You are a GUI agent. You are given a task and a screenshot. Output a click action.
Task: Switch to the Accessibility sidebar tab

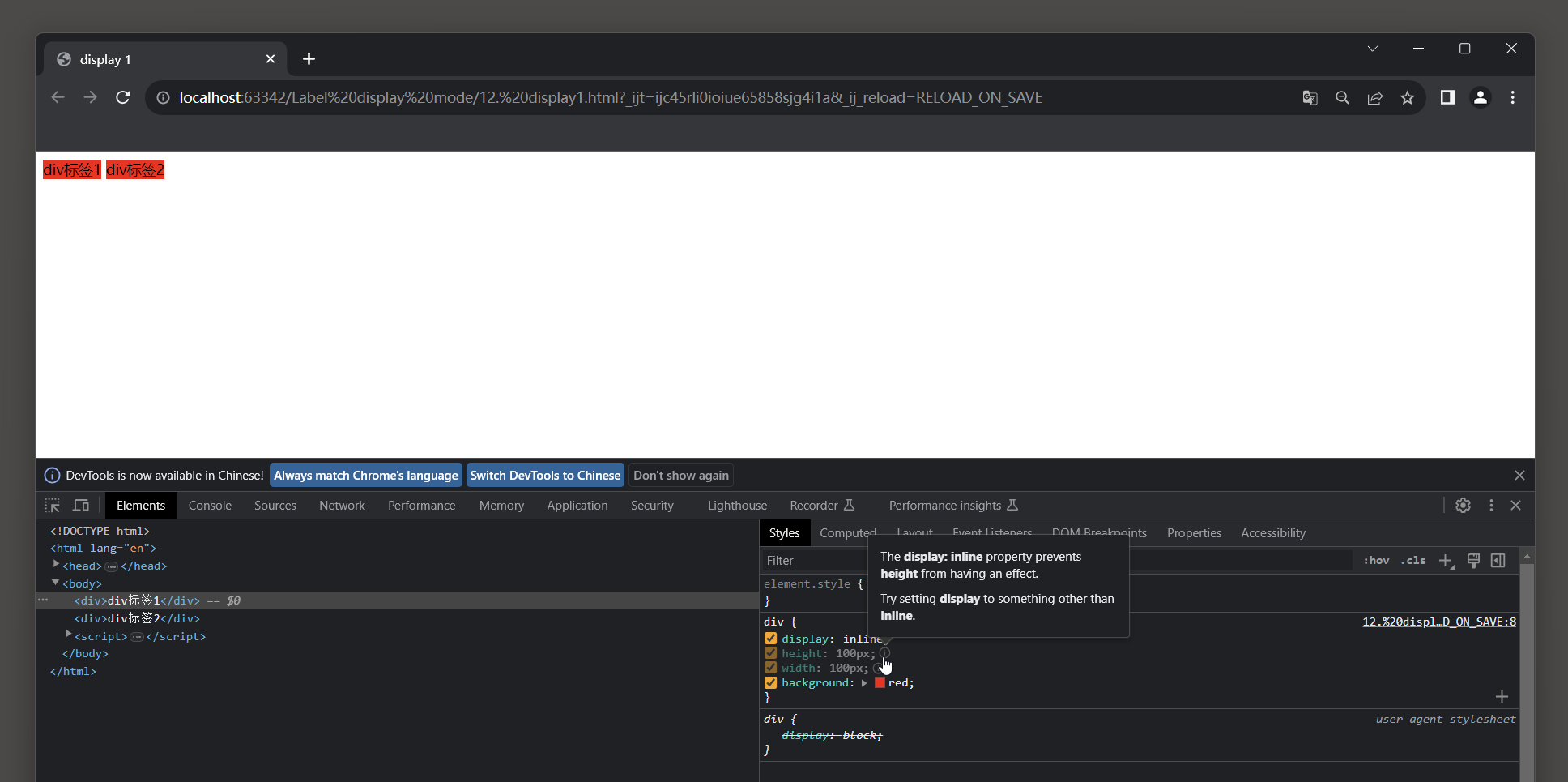tap(1273, 533)
